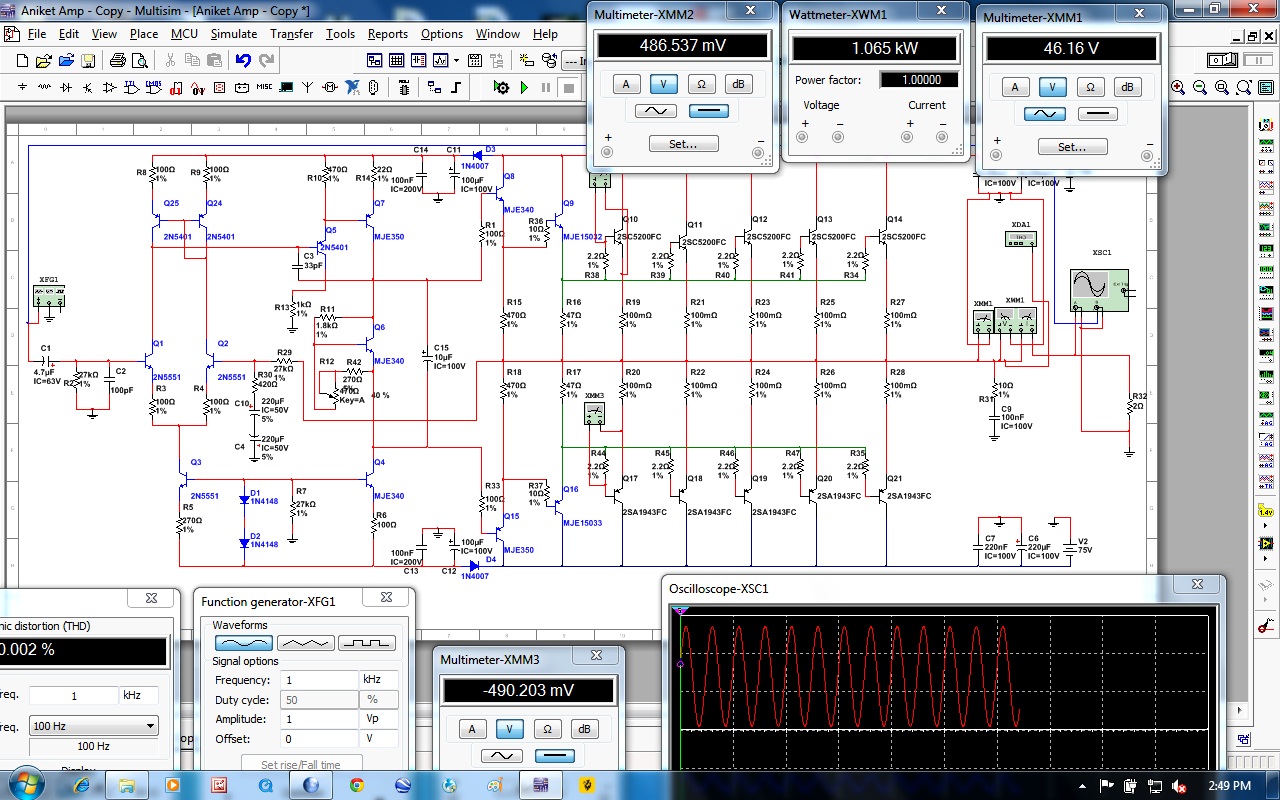Run the simulation
This screenshot has width=1280, height=800.
(x=524, y=87)
